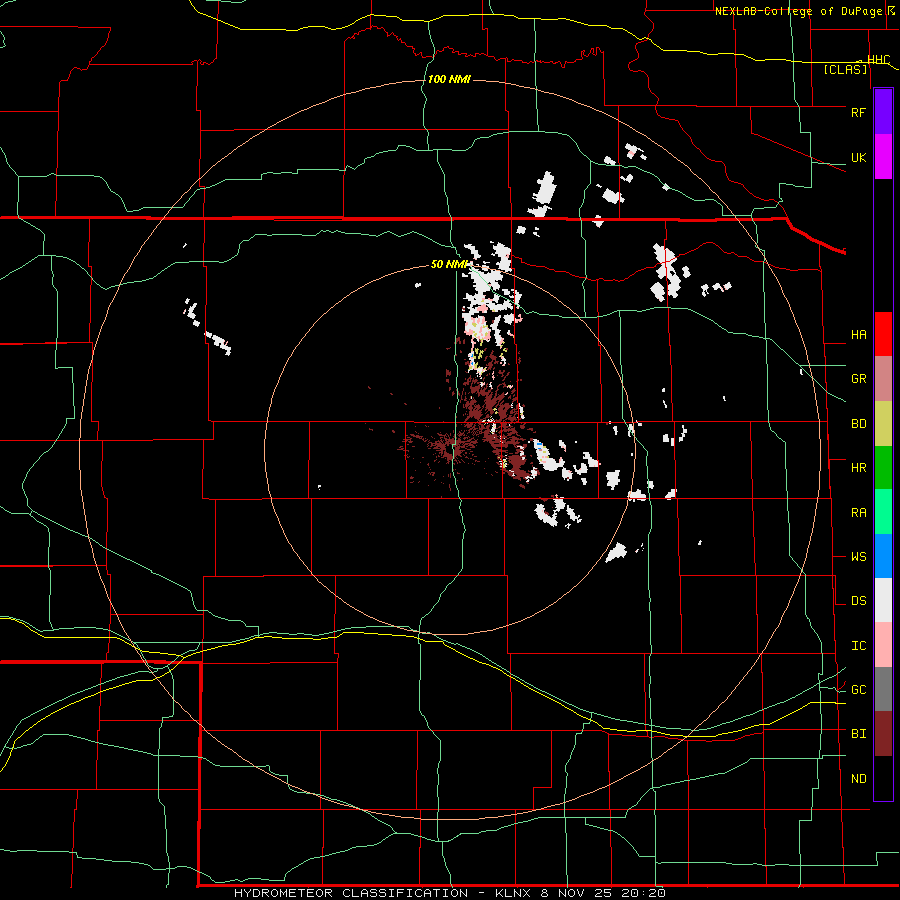Click the 'GR' legend label
900x900 pixels.
point(858,379)
